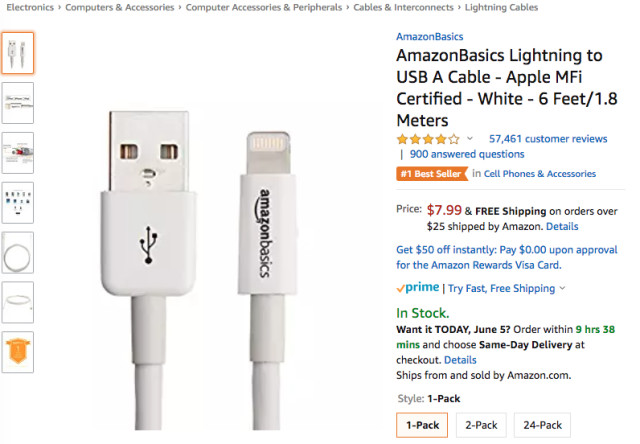The width and height of the screenshot is (640, 444).
Task: Click the Prime logo
Action: click(x=418, y=288)
